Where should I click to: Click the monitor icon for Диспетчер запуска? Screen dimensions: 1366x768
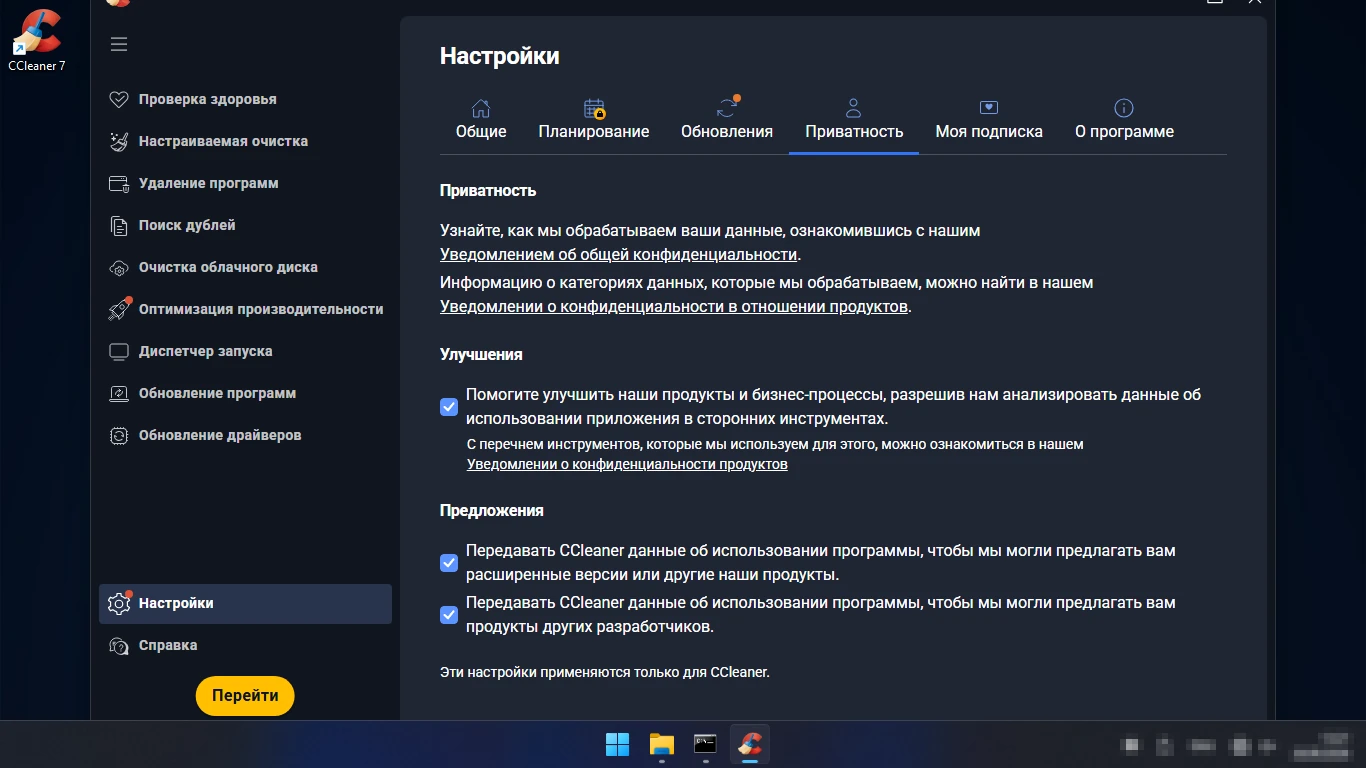[119, 351]
